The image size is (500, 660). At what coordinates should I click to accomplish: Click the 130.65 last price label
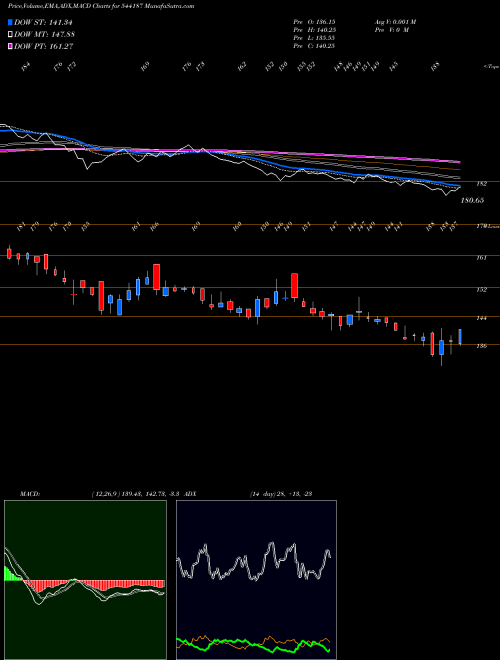472,200
